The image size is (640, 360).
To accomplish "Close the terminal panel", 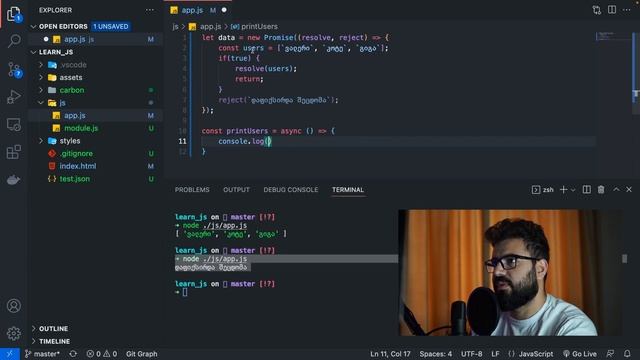I will [629, 189].
